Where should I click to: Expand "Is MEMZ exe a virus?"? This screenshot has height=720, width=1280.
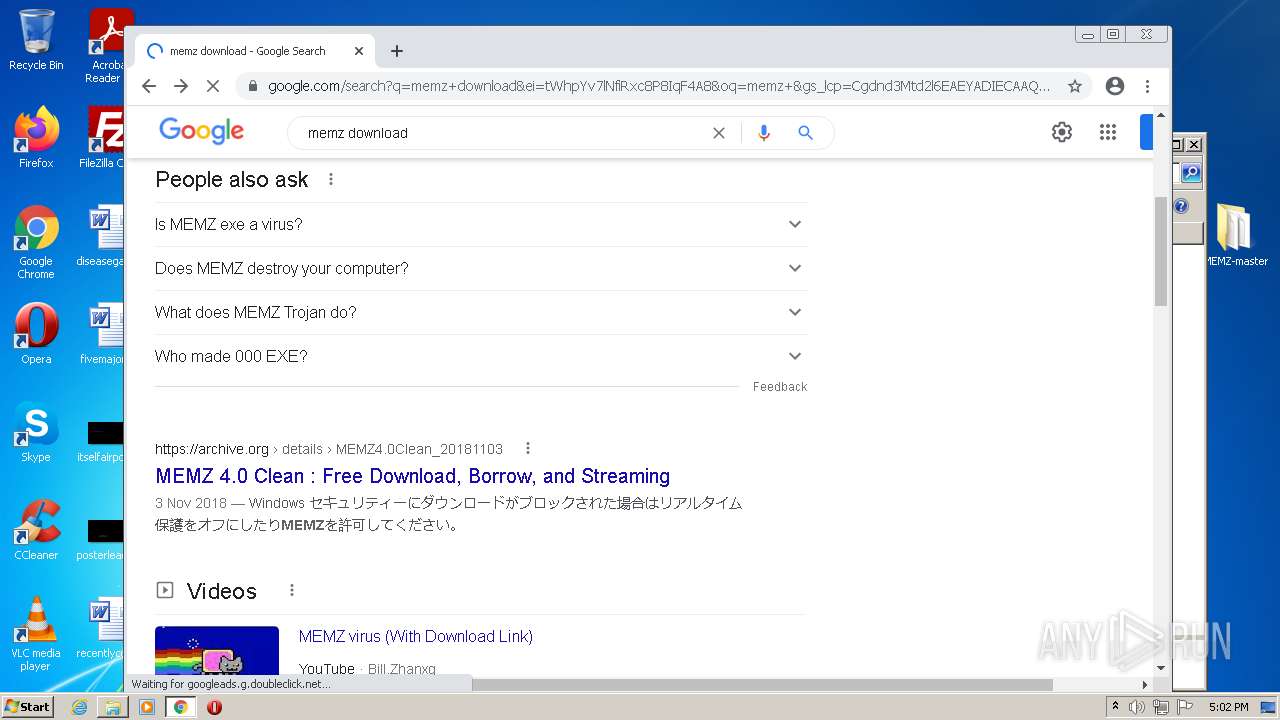coord(481,224)
